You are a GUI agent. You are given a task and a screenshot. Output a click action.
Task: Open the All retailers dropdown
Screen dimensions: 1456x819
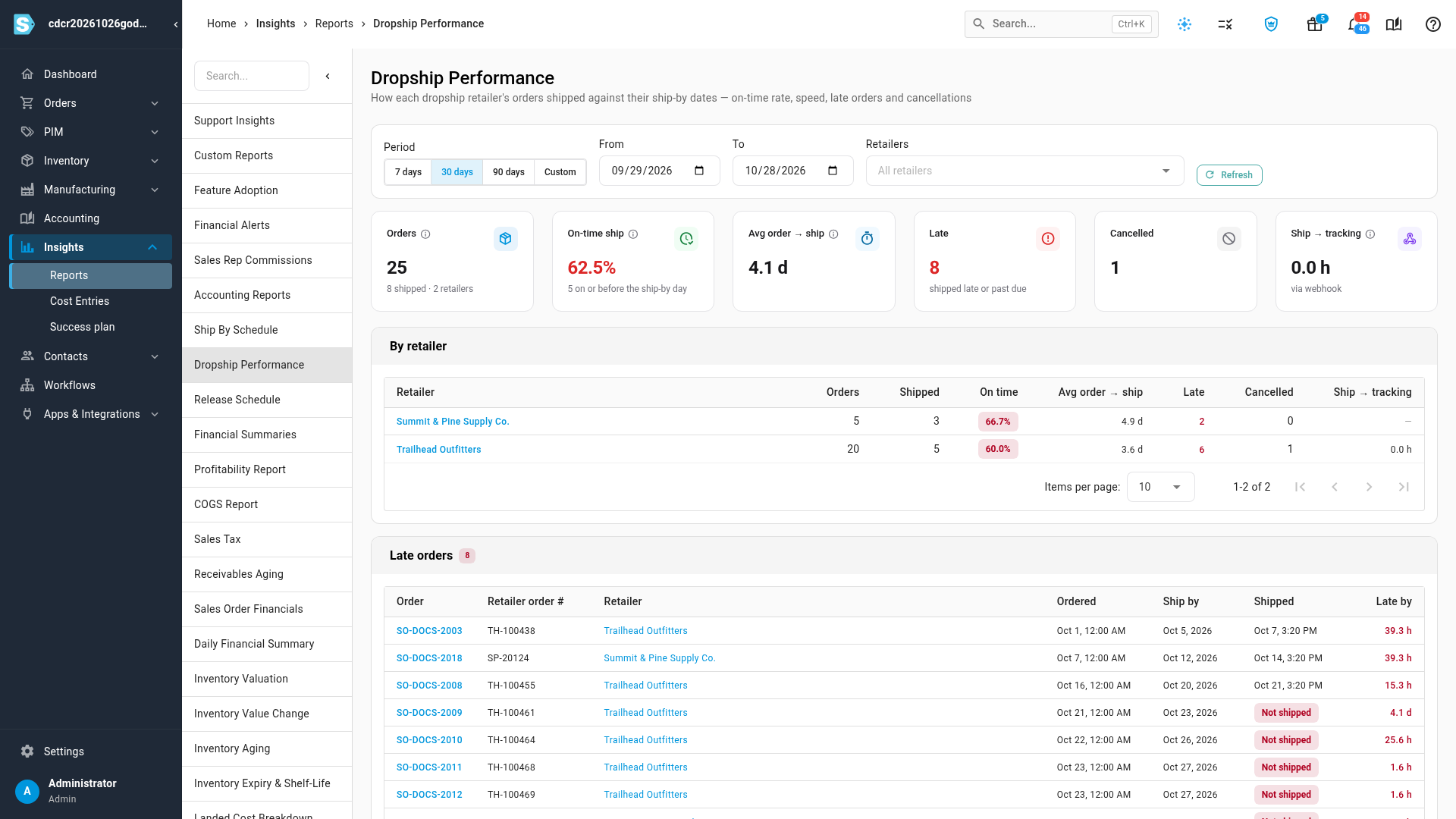(x=1025, y=171)
